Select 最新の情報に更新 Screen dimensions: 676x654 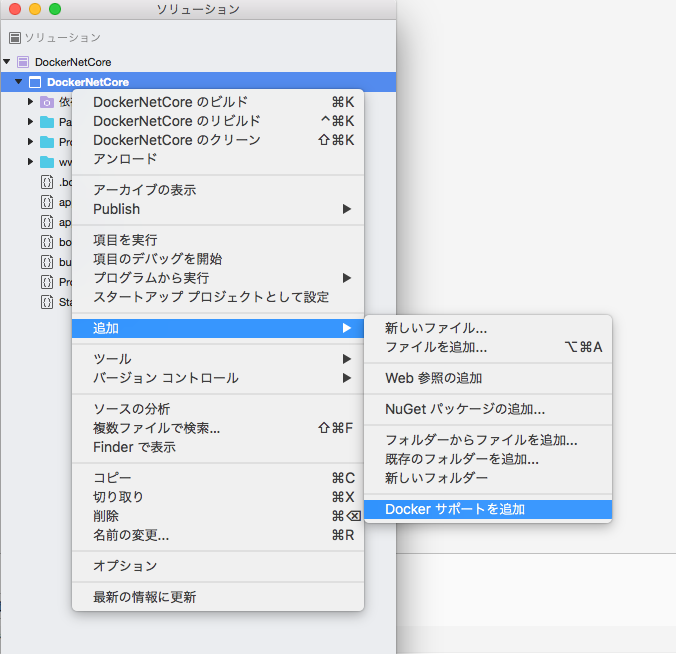tap(218, 597)
